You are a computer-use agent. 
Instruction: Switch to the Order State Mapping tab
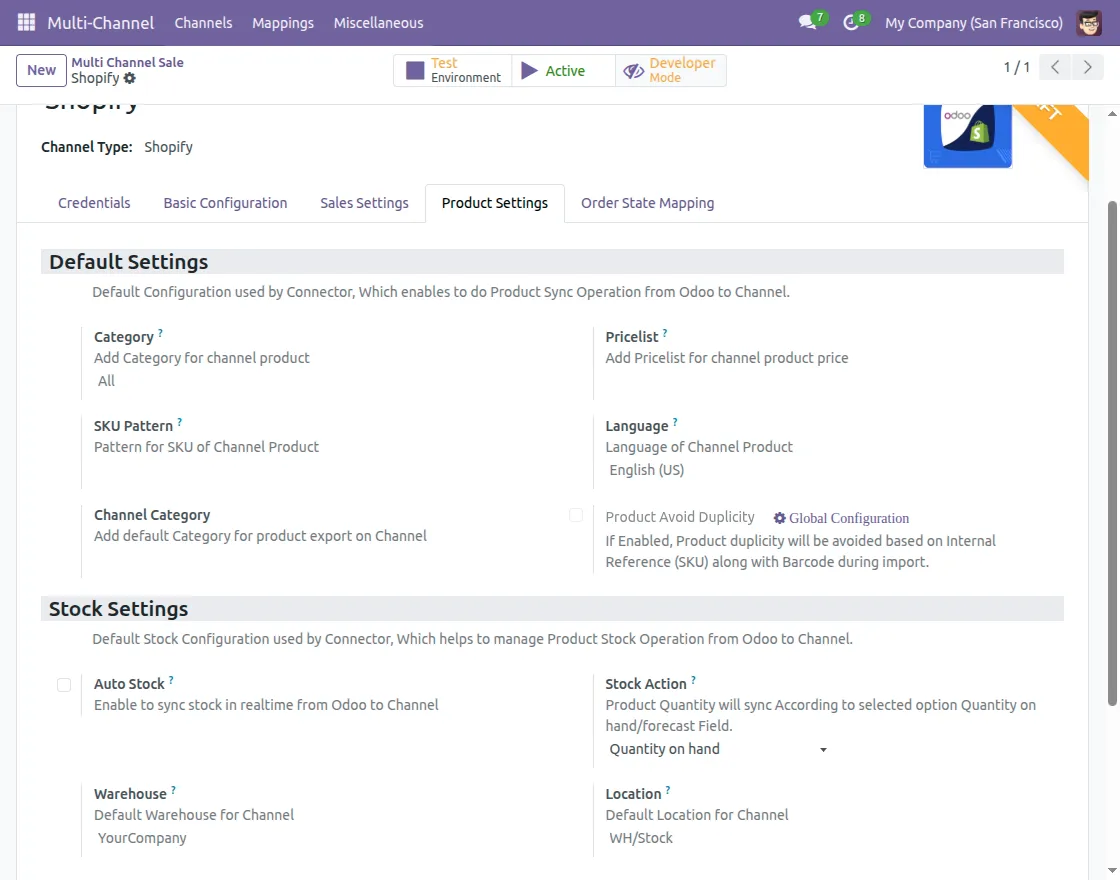pos(647,203)
